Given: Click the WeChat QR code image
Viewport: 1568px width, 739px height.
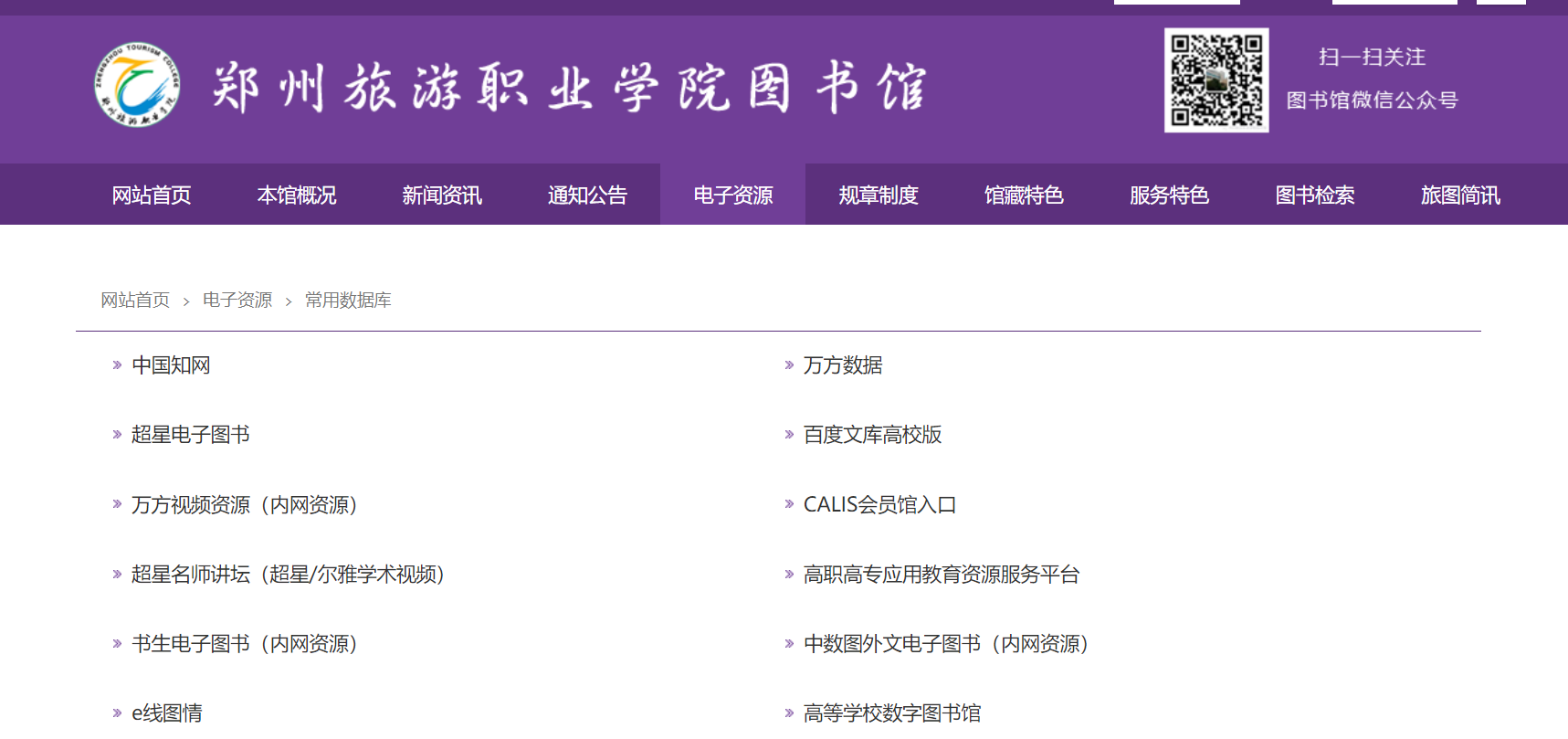Looking at the screenshot, I should pyautogui.click(x=1215, y=80).
